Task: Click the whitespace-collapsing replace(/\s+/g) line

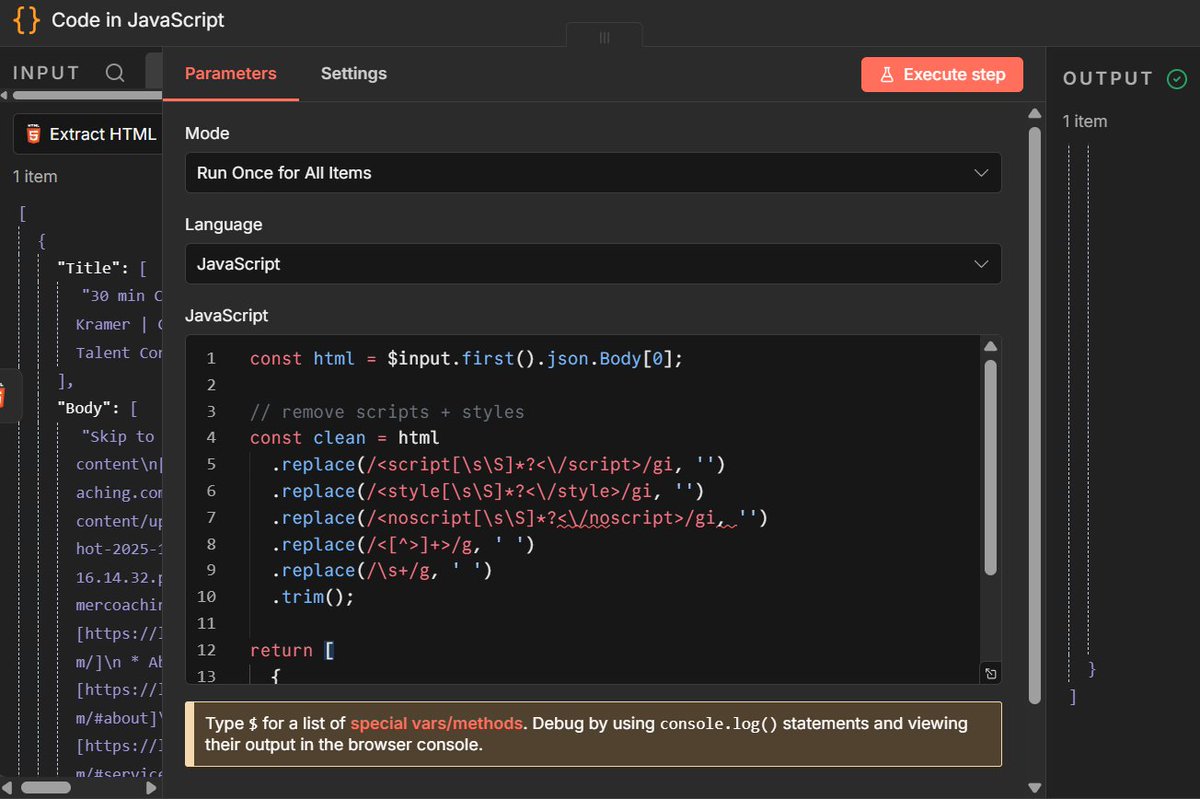Action: click(382, 570)
